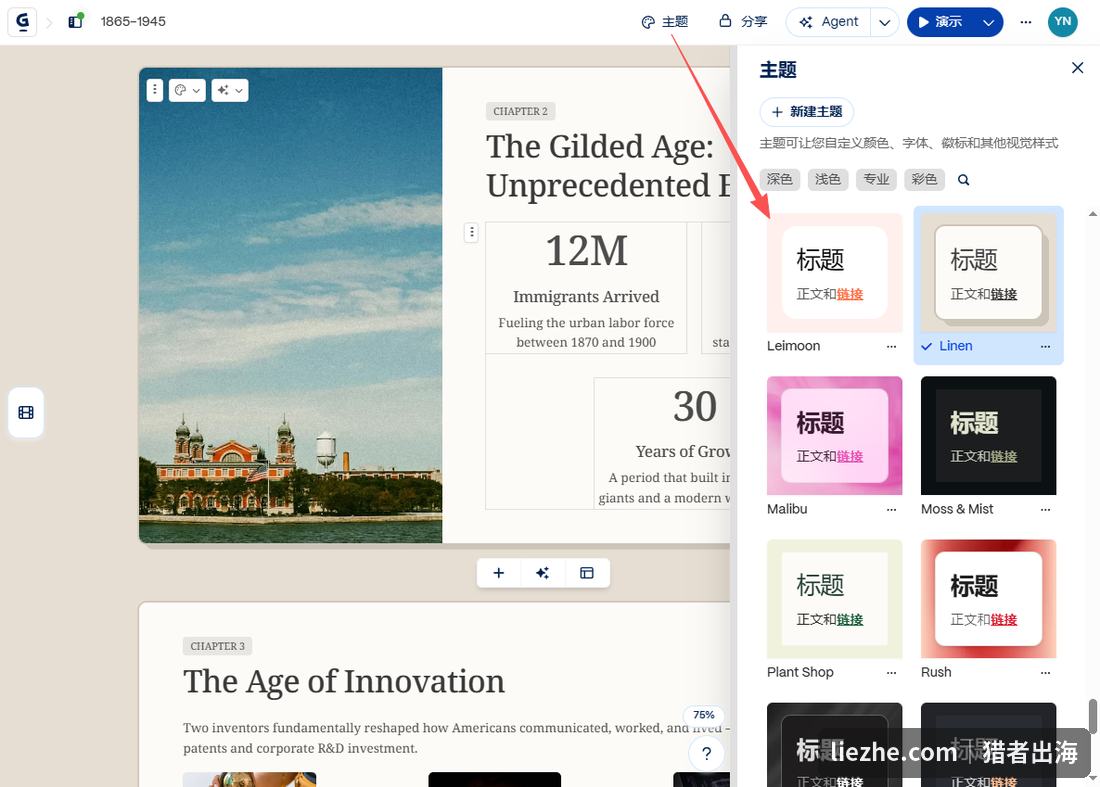Start the 演示 presentation
Screen dimensions: 1100x787
click(941, 22)
